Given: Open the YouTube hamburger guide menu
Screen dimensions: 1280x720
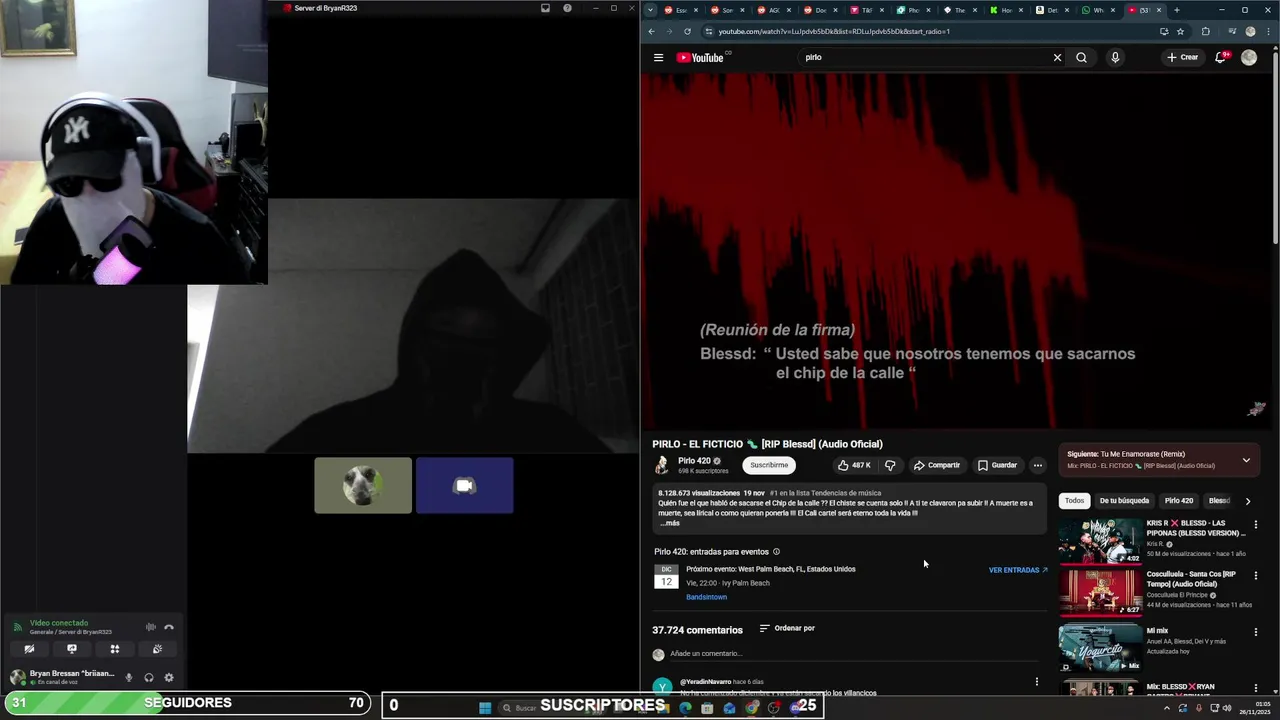Looking at the screenshot, I should pos(658,57).
